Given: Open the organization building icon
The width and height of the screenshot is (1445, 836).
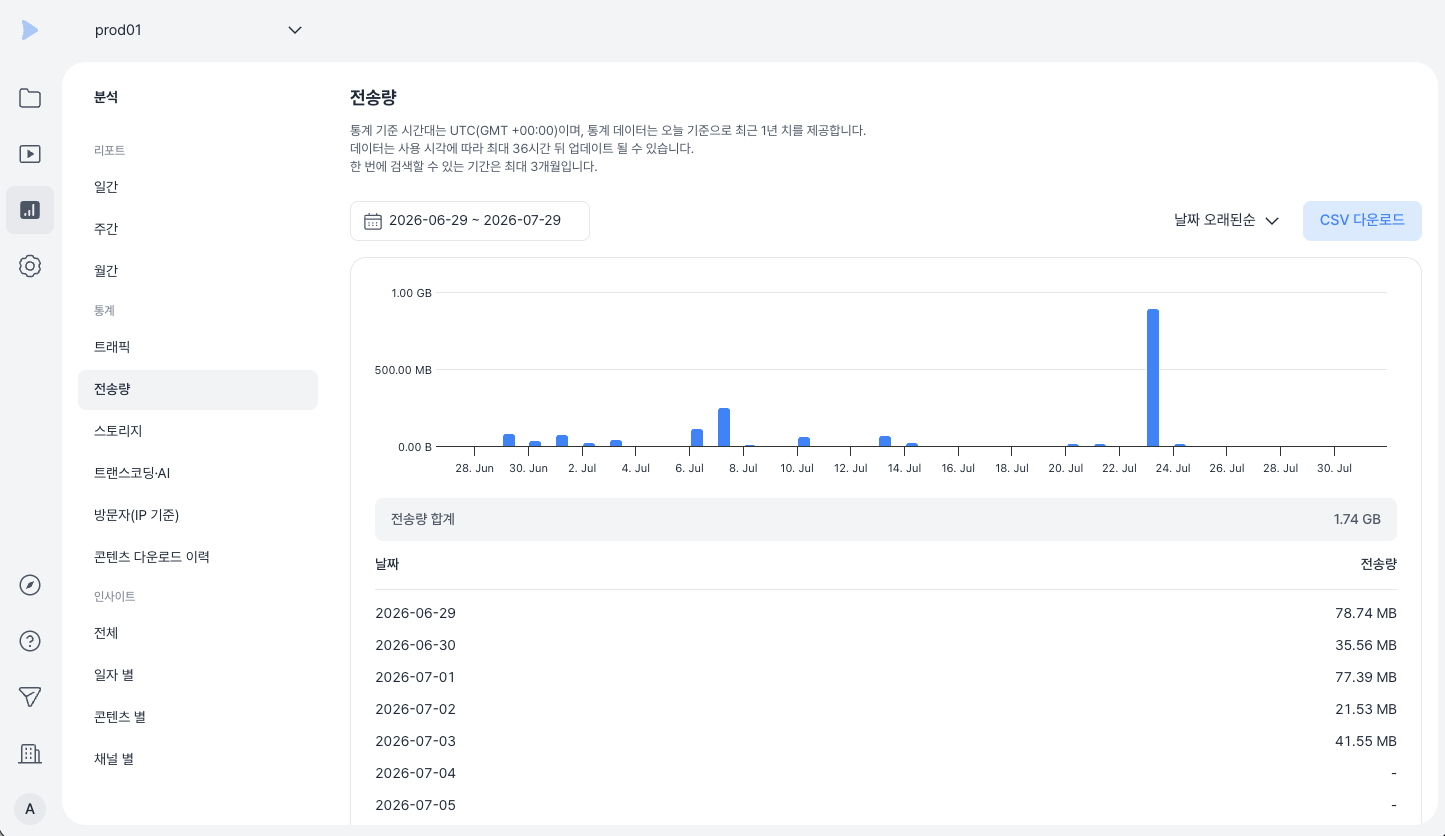Looking at the screenshot, I should [x=30, y=754].
